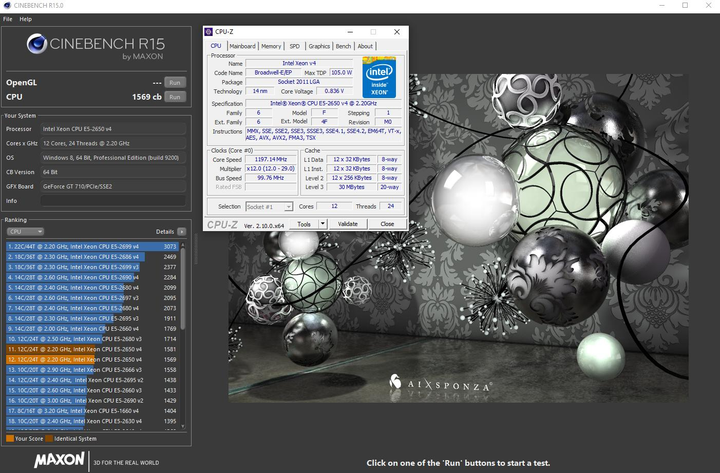Click the Info input field
The image size is (720, 473).
pyautogui.click(x=113, y=201)
